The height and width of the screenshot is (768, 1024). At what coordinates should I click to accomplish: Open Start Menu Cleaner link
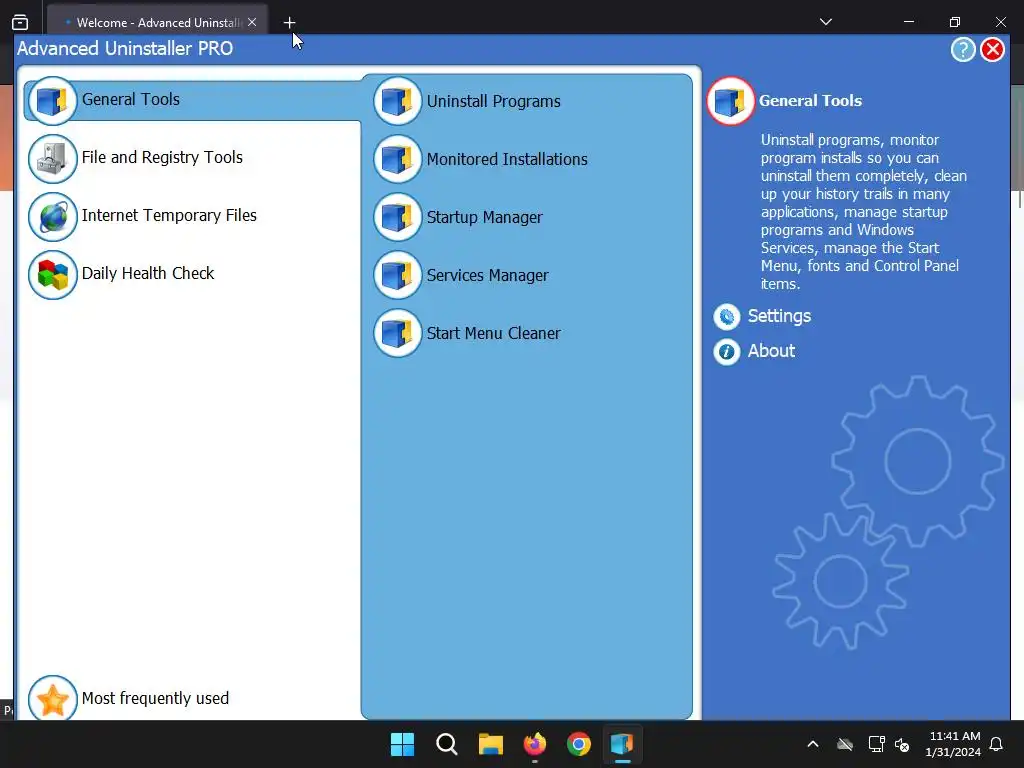tap(494, 333)
